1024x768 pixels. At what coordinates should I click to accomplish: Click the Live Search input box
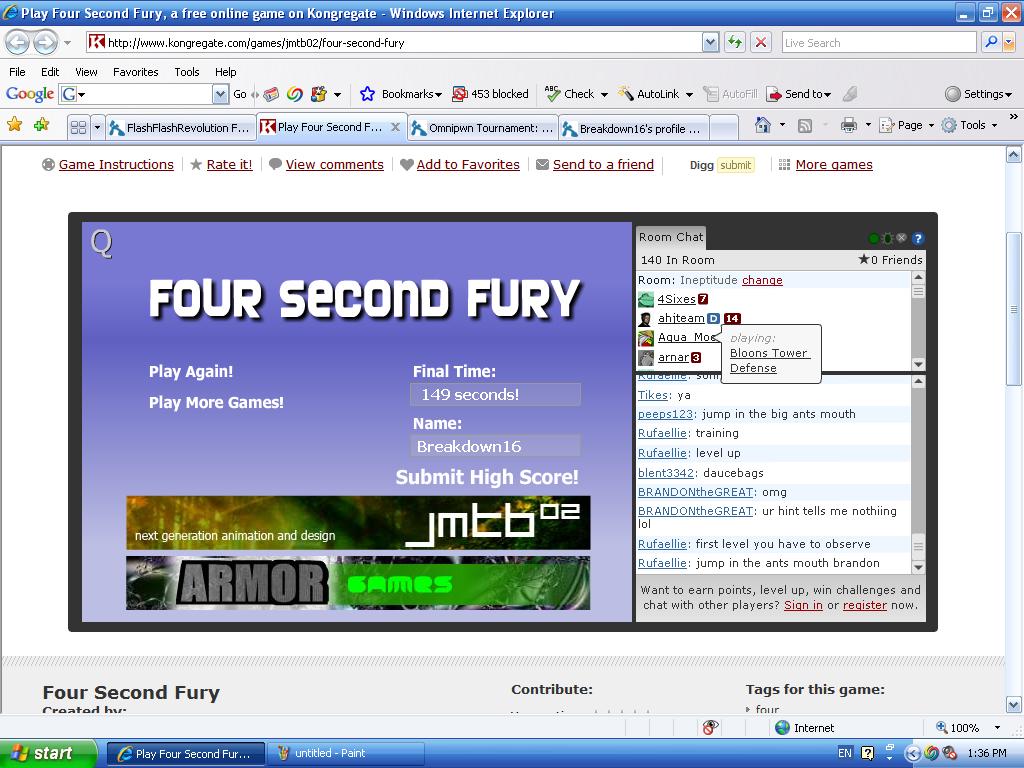tap(878, 42)
